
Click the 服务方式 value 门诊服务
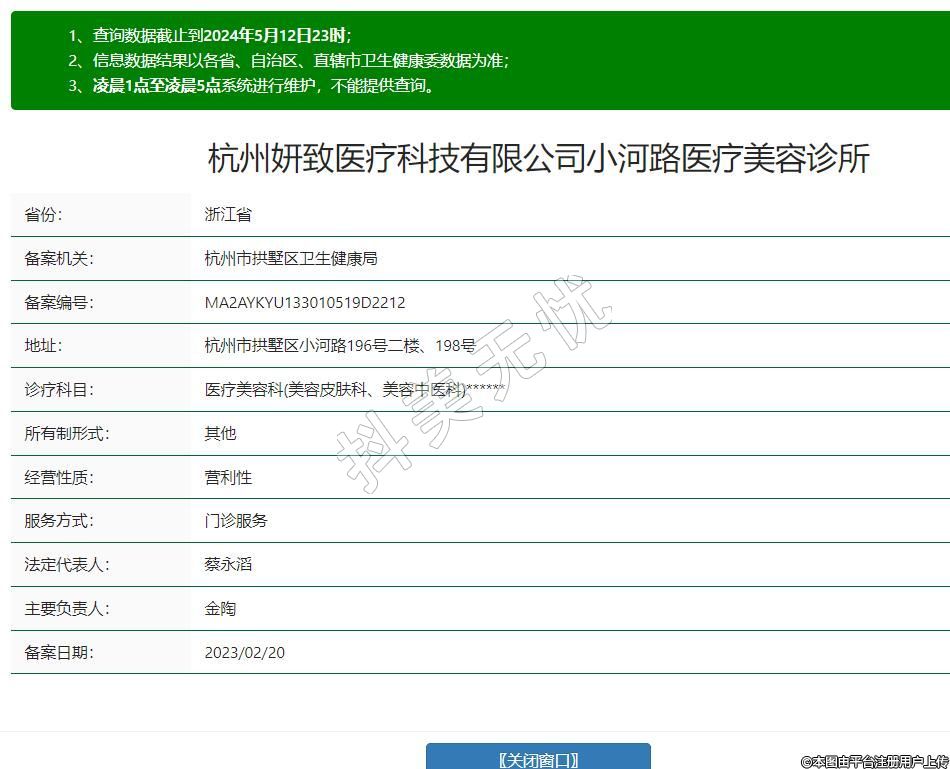point(236,521)
